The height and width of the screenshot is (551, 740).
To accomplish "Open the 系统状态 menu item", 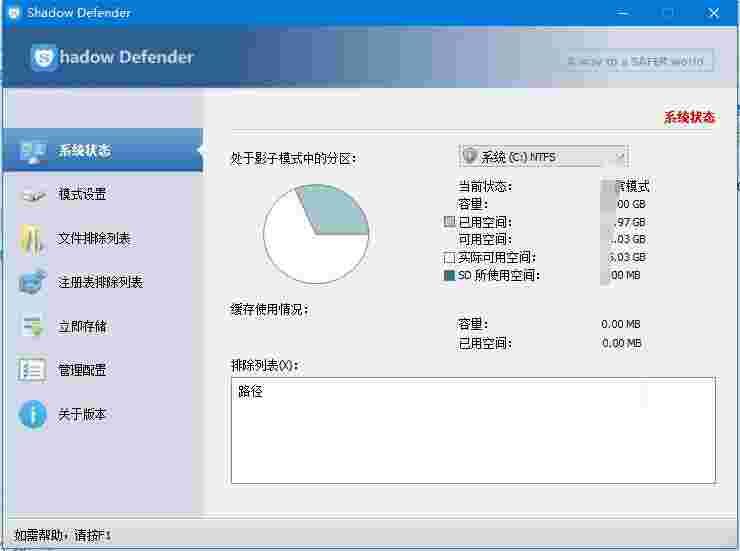I will tap(103, 151).
